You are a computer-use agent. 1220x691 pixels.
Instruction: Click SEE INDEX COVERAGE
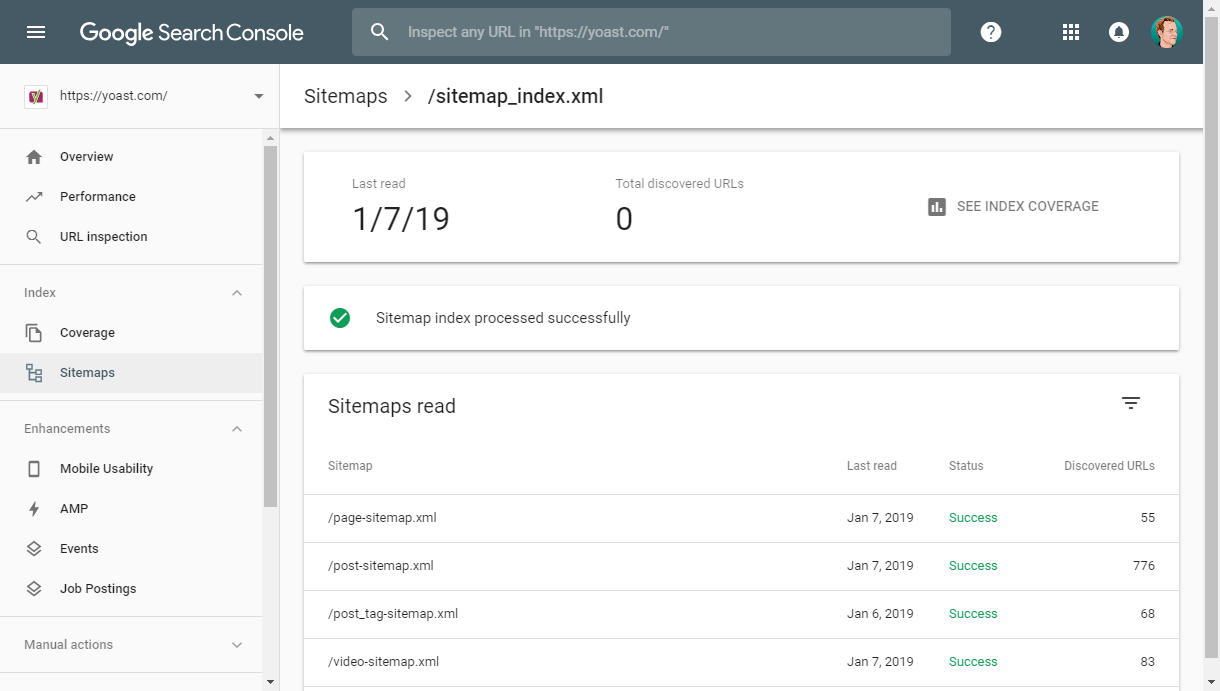pos(1027,207)
